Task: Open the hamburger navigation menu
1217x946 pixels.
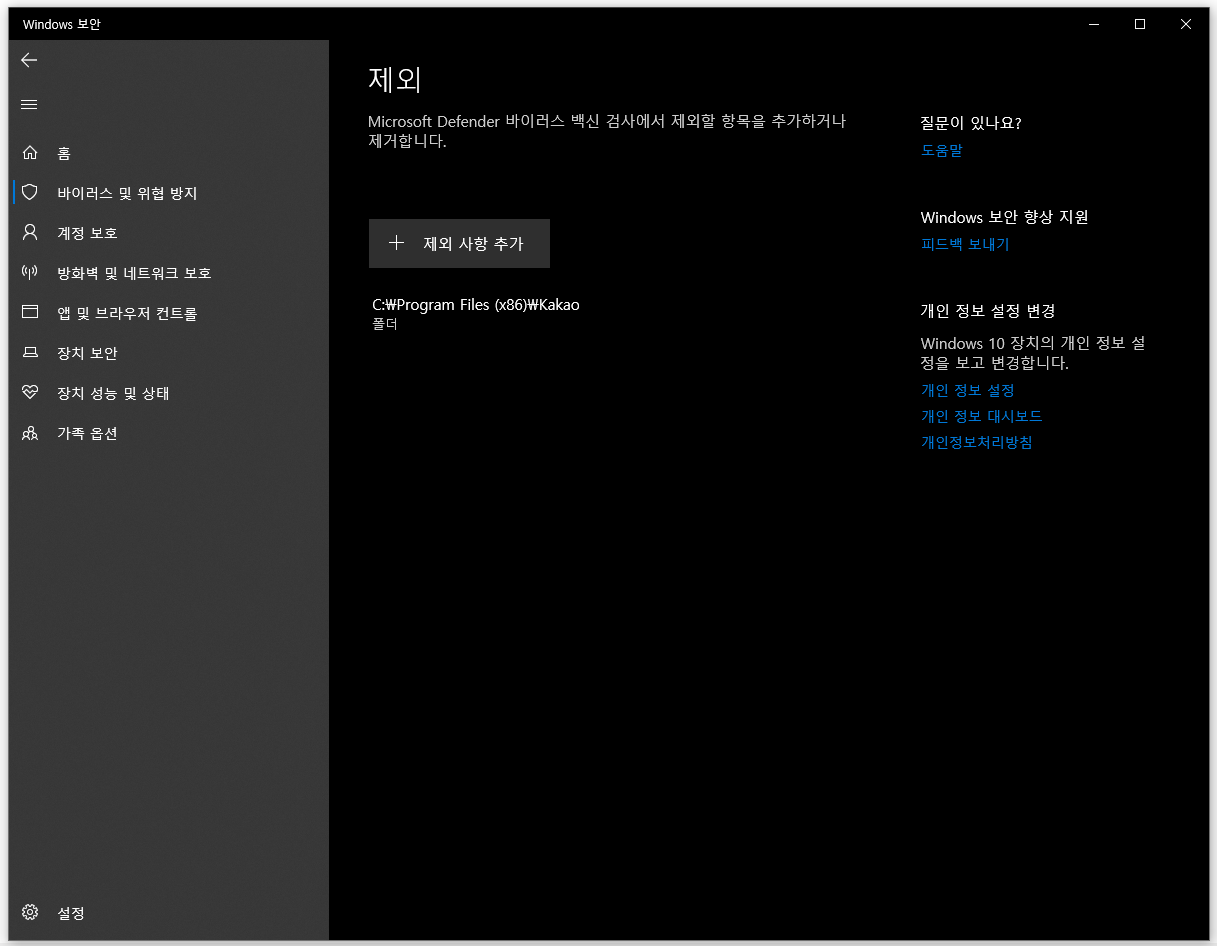Action: 29,104
